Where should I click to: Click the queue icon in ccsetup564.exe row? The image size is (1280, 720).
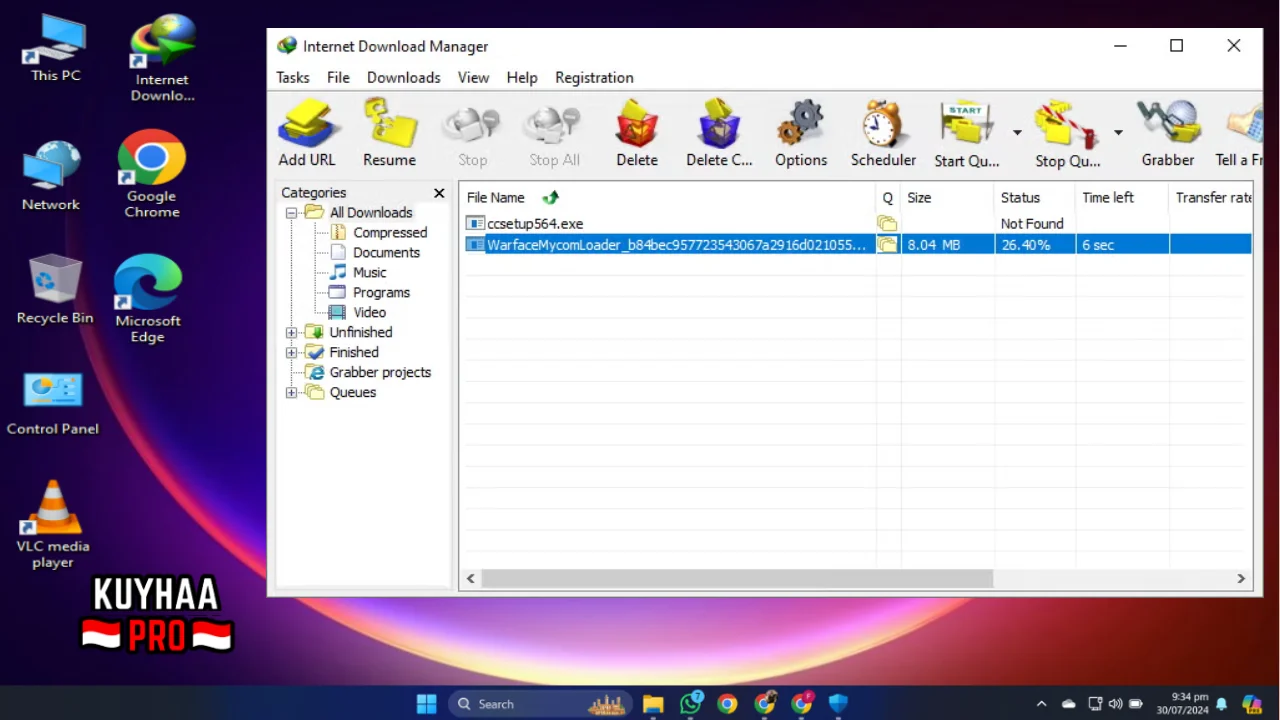pyautogui.click(x=887, y=224)
